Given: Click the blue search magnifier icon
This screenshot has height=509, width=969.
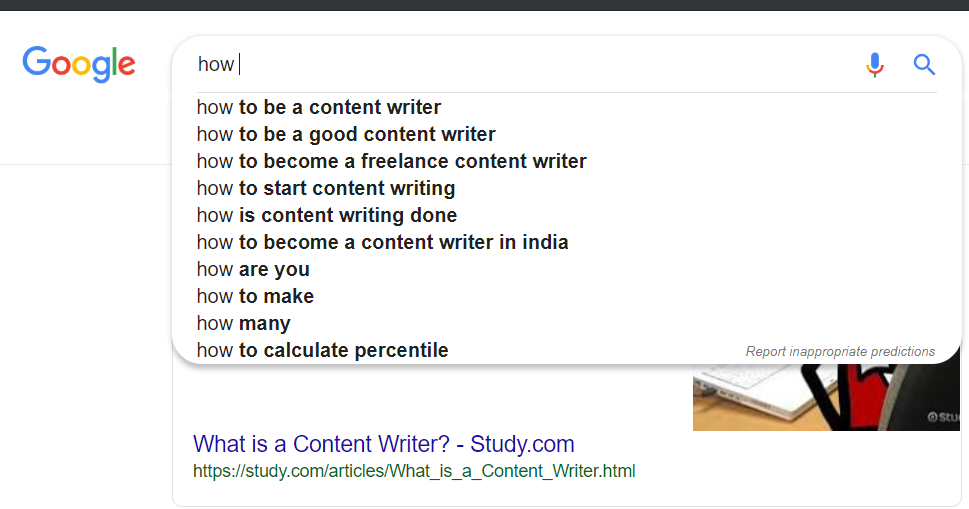Looking at the screenshot, I should coord(924,65).
